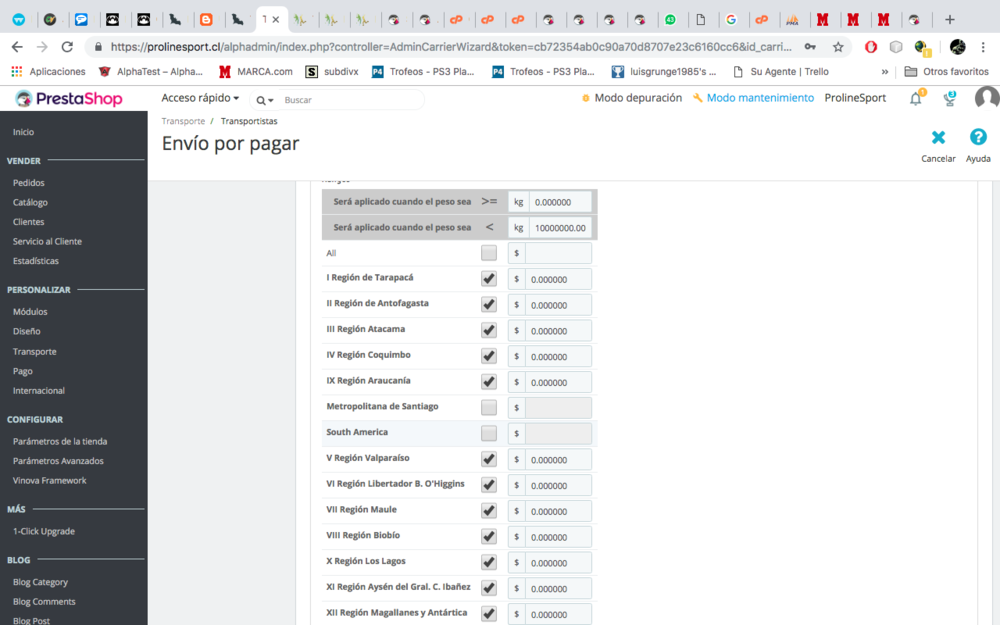Screen dimensions: 1000x625
Task: Uncheck IX Región Araucanía checkbox
Action: 489,382
